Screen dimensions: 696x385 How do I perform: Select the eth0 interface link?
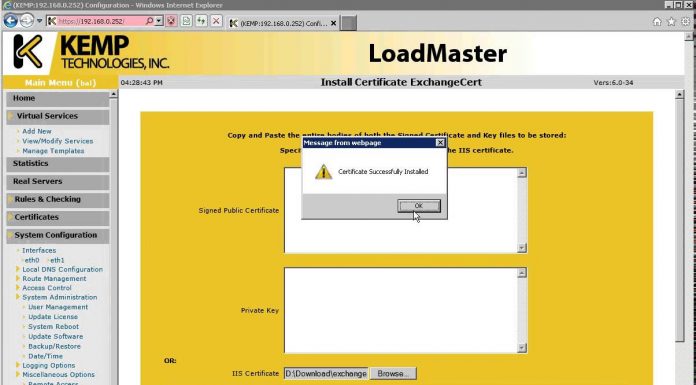[x=32, y=260]
